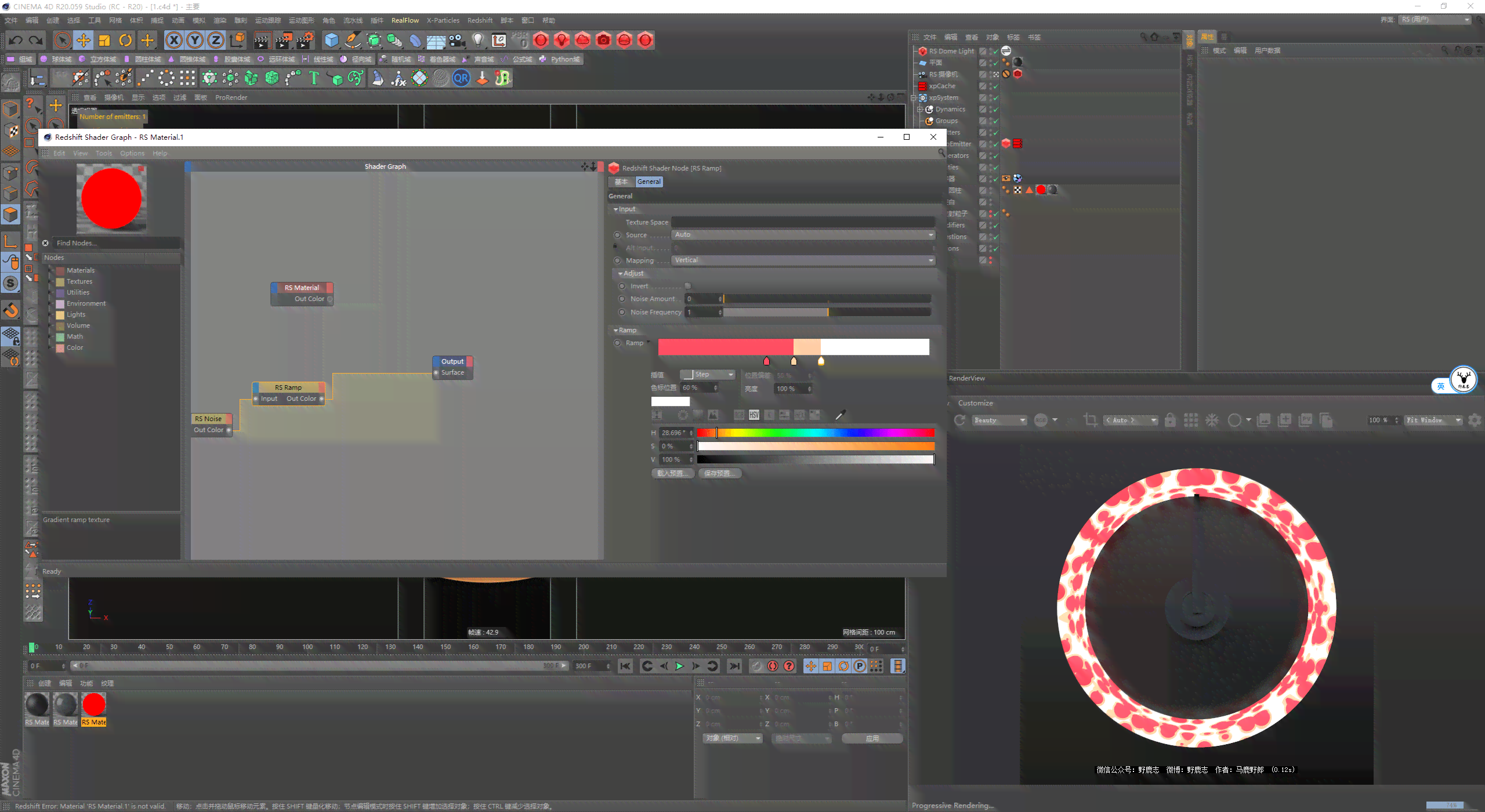Toggle the record keyframe red button
The image size is (1485, 812).
(x=773, y=666)
